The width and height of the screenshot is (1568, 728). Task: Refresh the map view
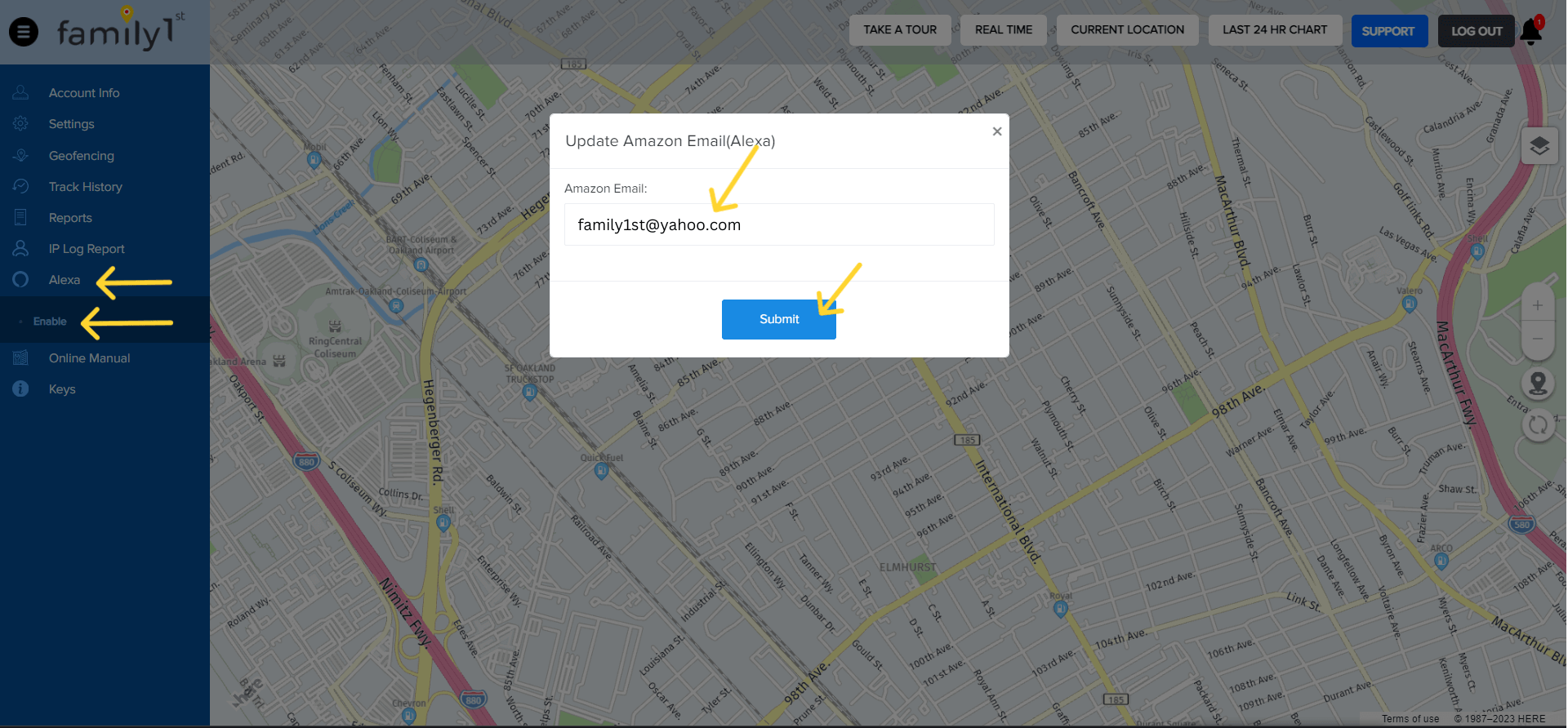pyautogui.click(x=1538, y=424)
